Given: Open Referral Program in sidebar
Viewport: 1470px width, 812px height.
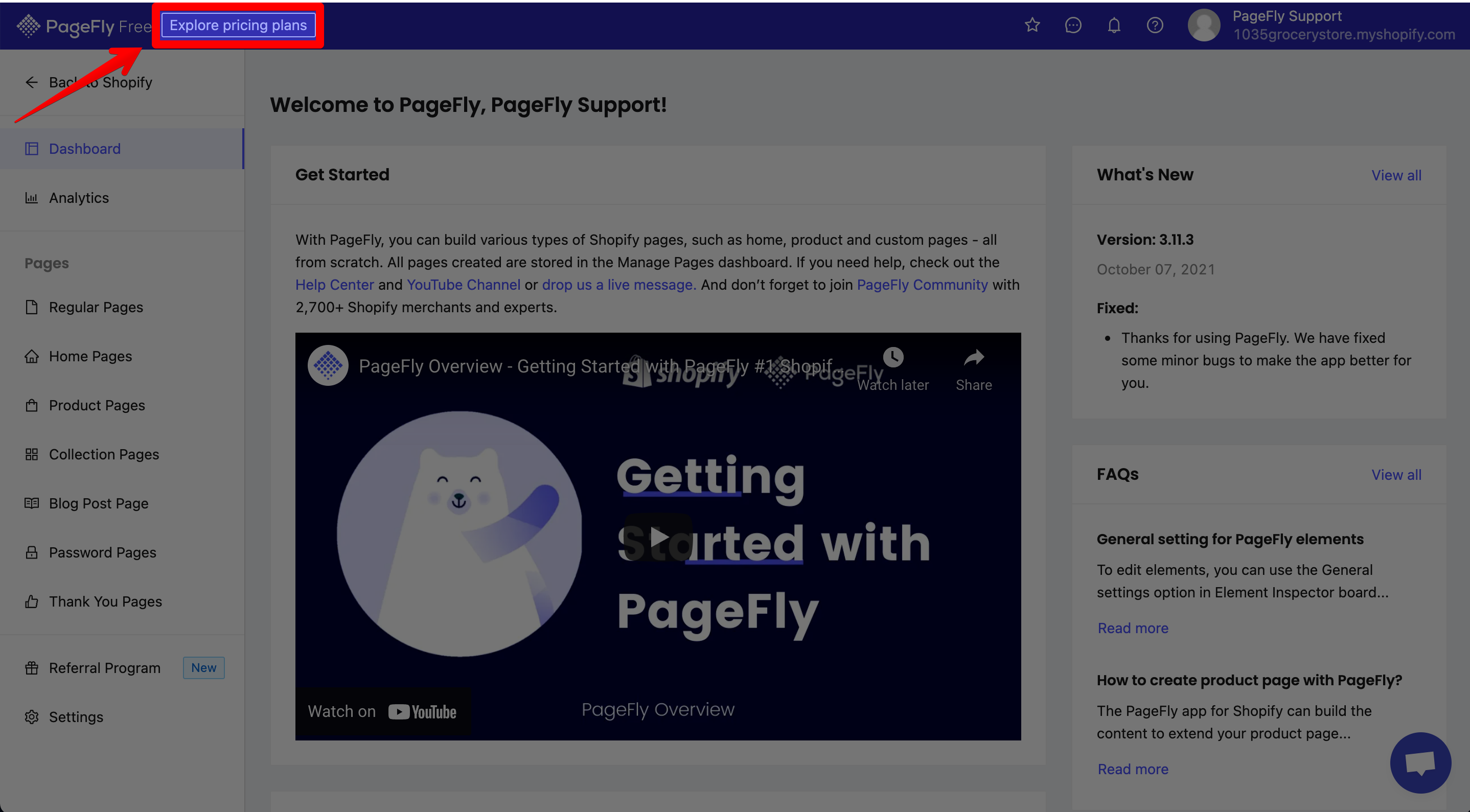Looking at the screenshot, I should click(x=122, y=667).
